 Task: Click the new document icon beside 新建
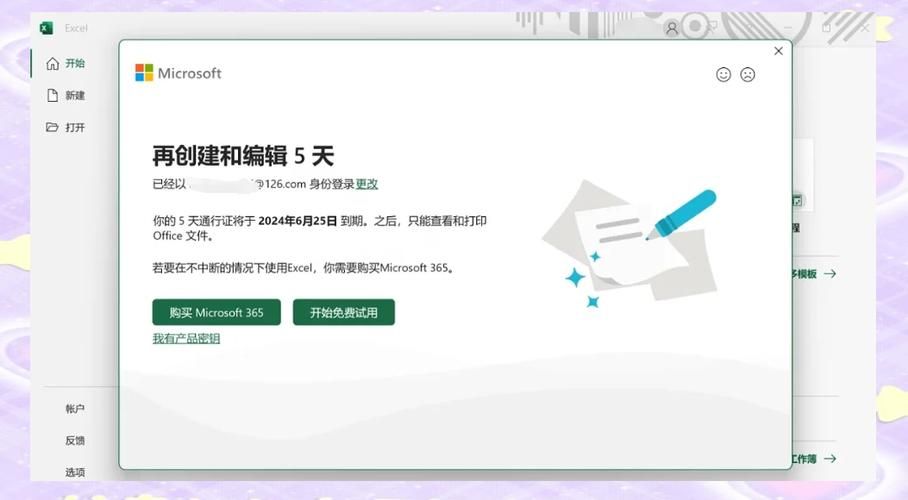tap(53, 95)
